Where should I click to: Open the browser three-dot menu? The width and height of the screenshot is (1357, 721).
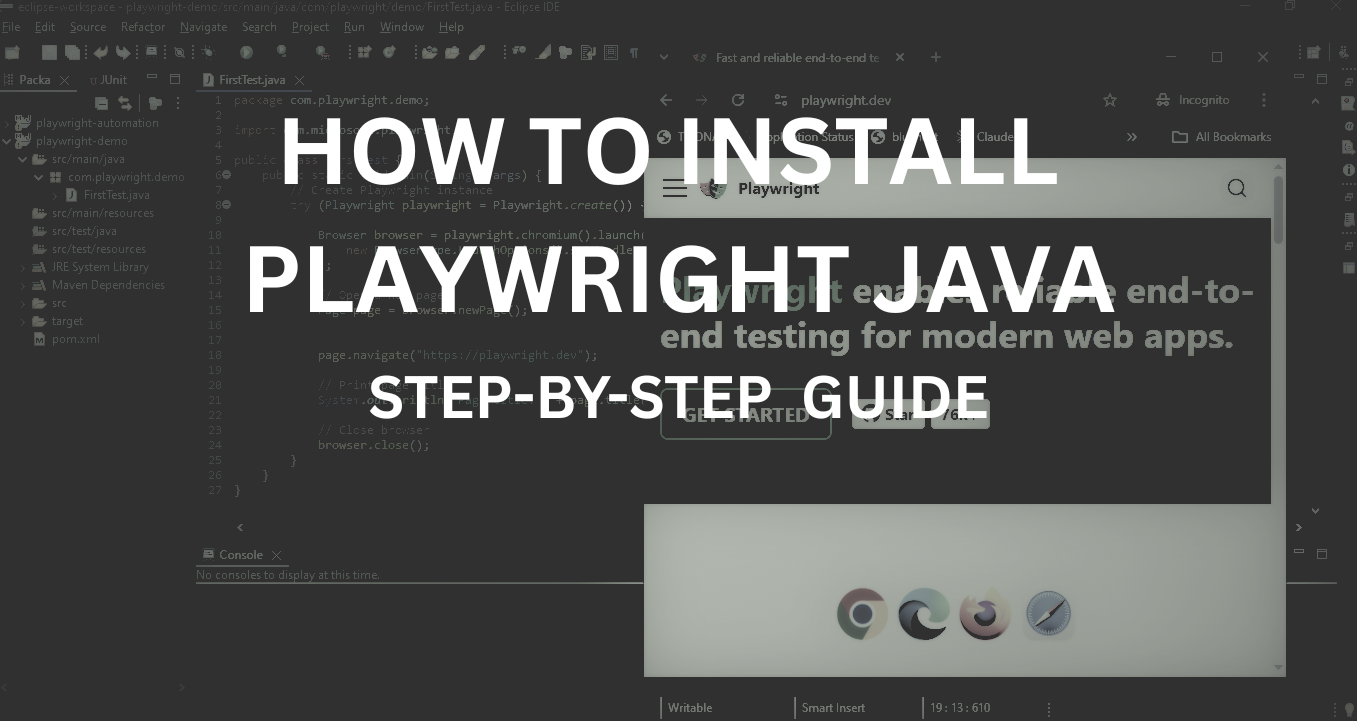[x=1264, y=100]
